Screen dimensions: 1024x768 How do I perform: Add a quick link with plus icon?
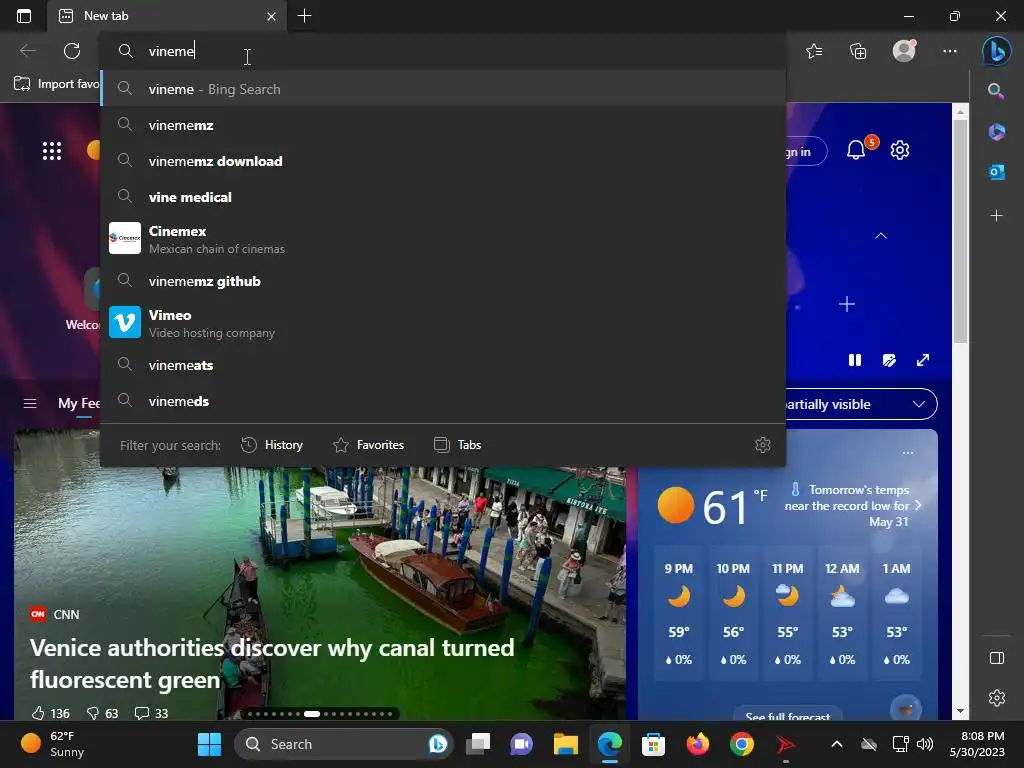[847, 304]
